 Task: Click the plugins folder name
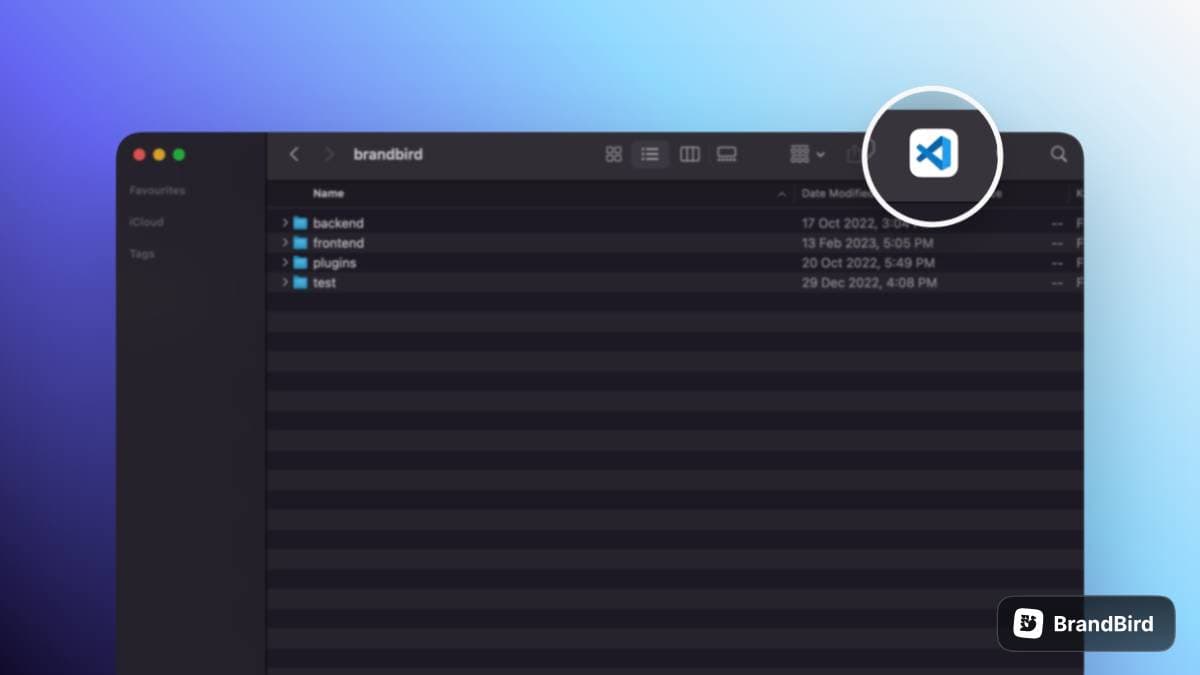click(x=334, y=263)
